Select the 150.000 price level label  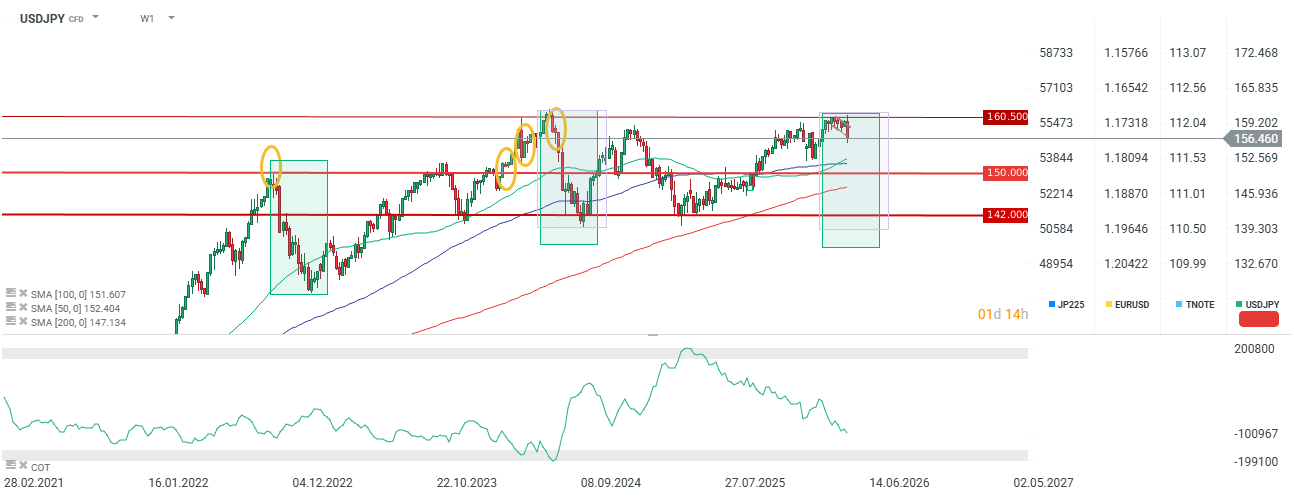coord(1006,173)
